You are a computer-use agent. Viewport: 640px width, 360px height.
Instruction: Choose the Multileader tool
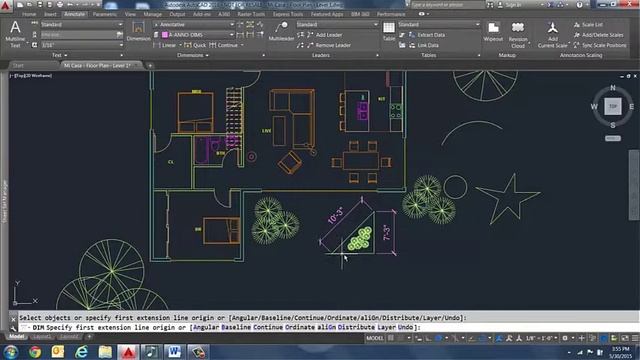281,31
